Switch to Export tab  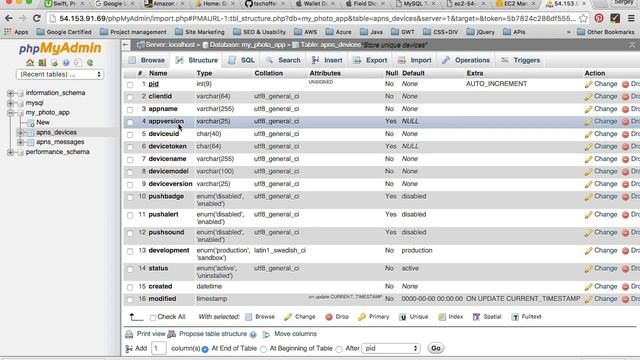[x=371, y=60]
